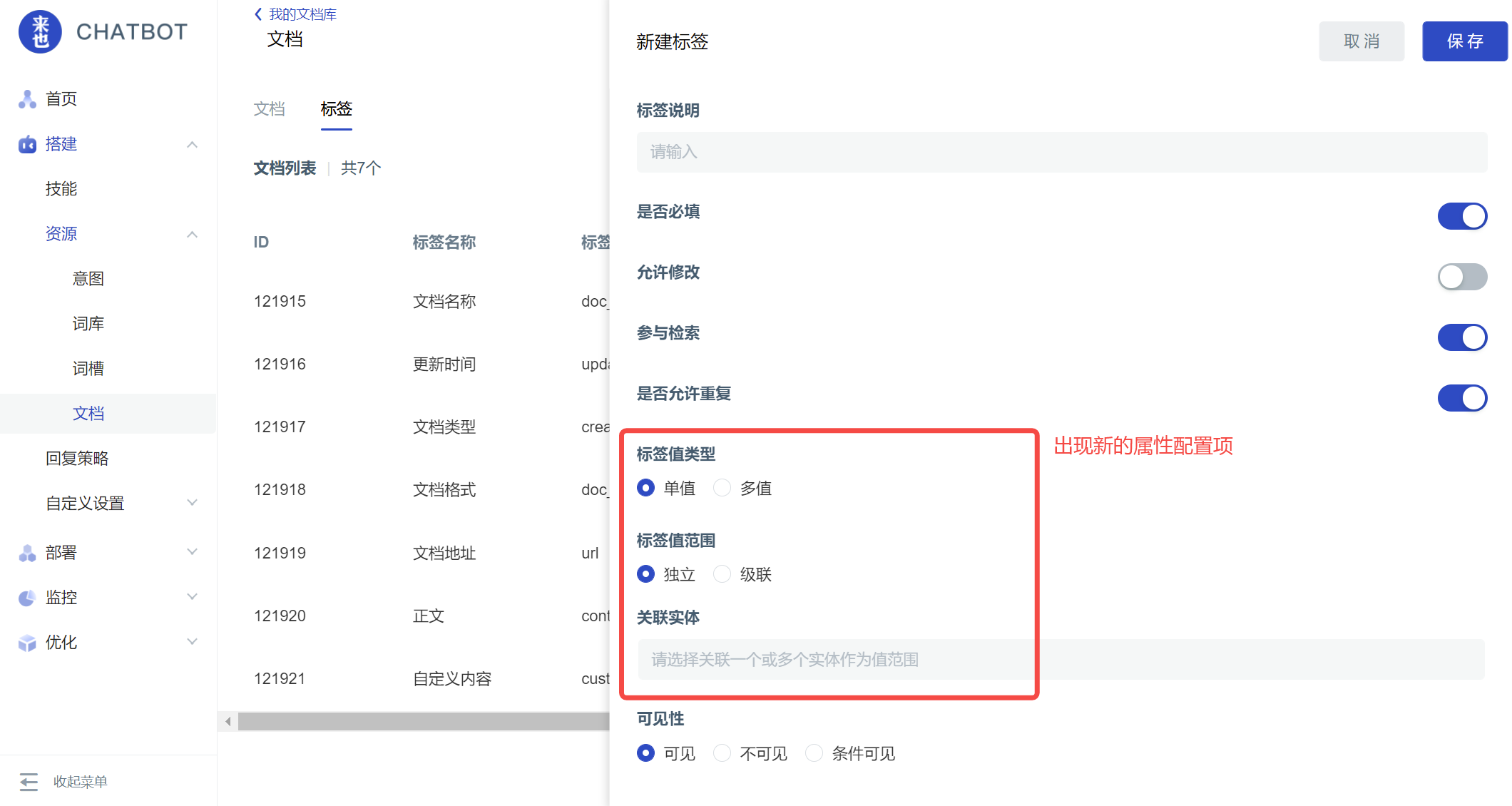This screenshot has width=1512, height=806.
Task: Click row ID 121915
Action: [x=280, y=302]
